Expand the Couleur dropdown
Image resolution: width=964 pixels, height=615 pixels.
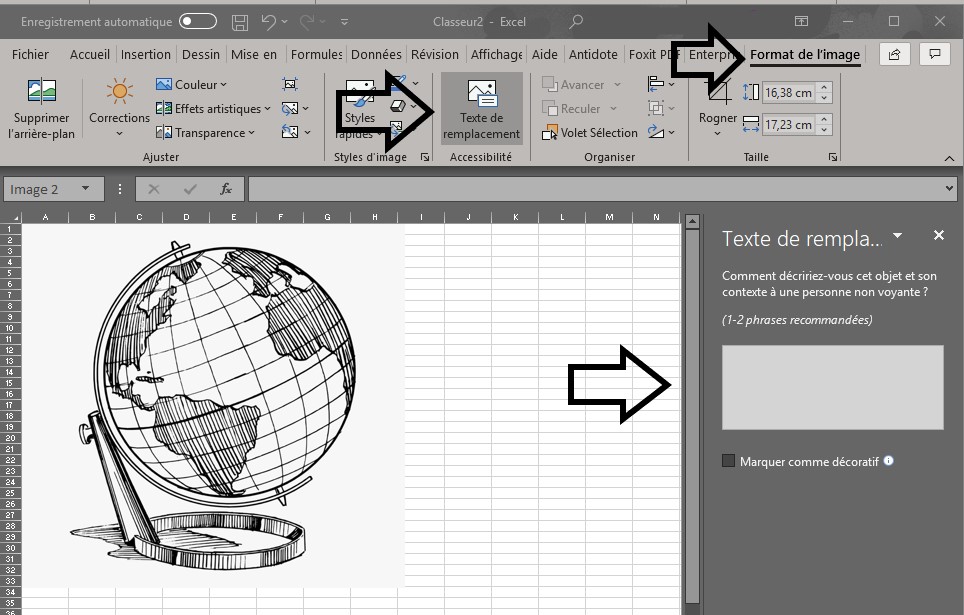pos(192,85)
